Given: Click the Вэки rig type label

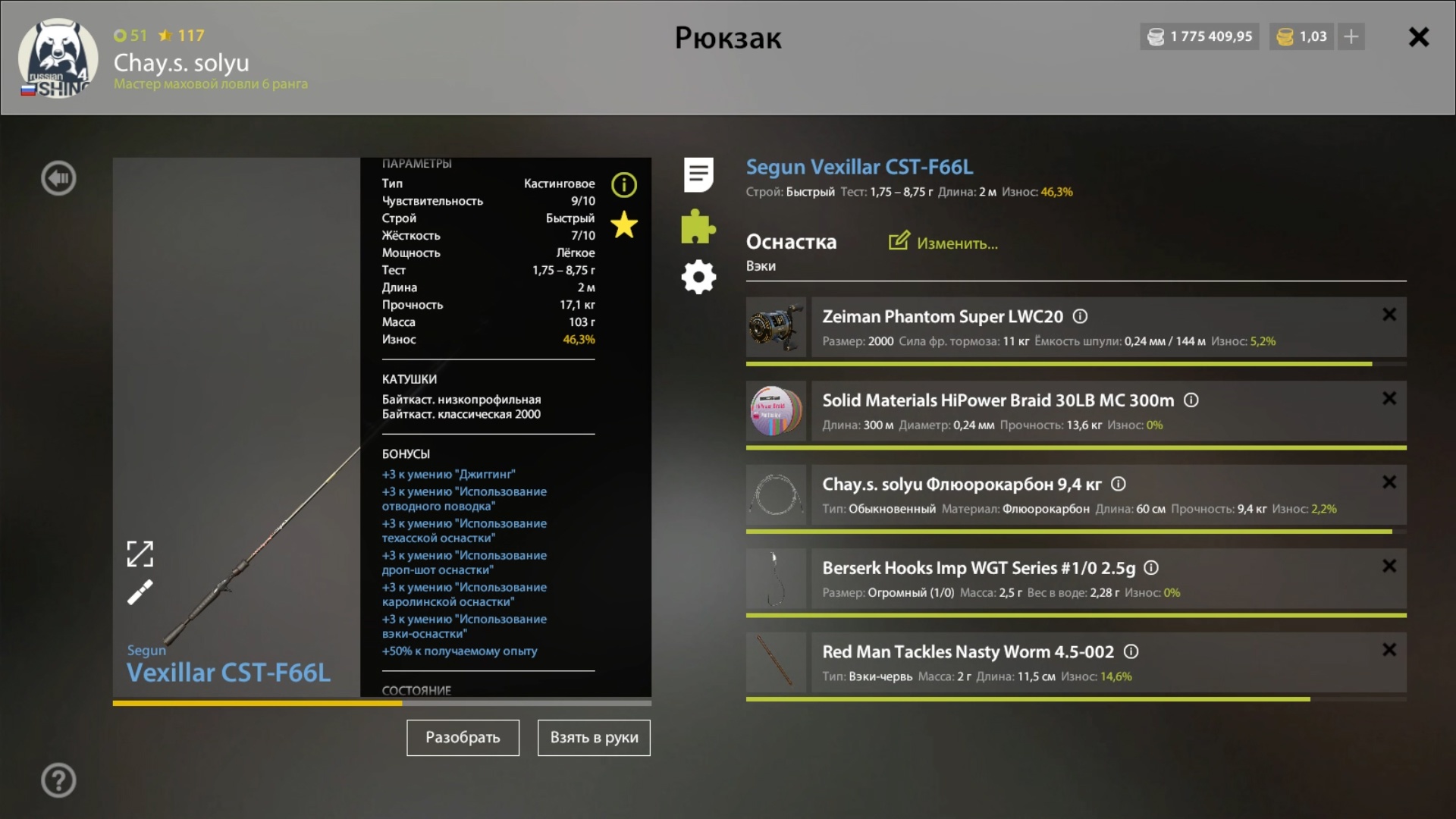Looking at the screenshot, I should pos(761,266).
